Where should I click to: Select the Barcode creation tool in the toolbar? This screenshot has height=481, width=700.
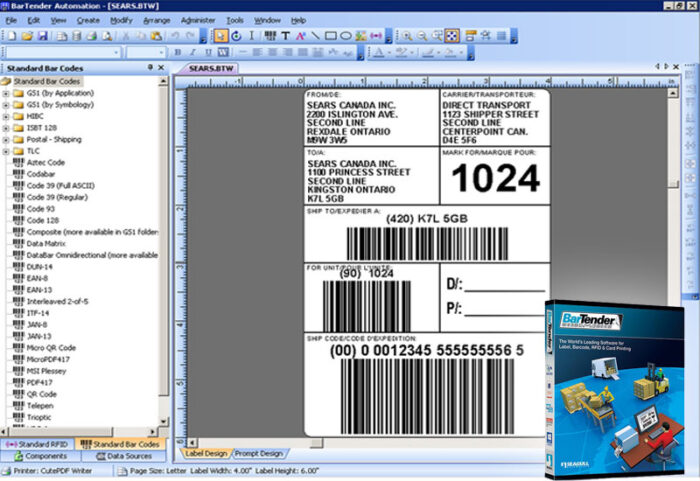tap(270, 36)
